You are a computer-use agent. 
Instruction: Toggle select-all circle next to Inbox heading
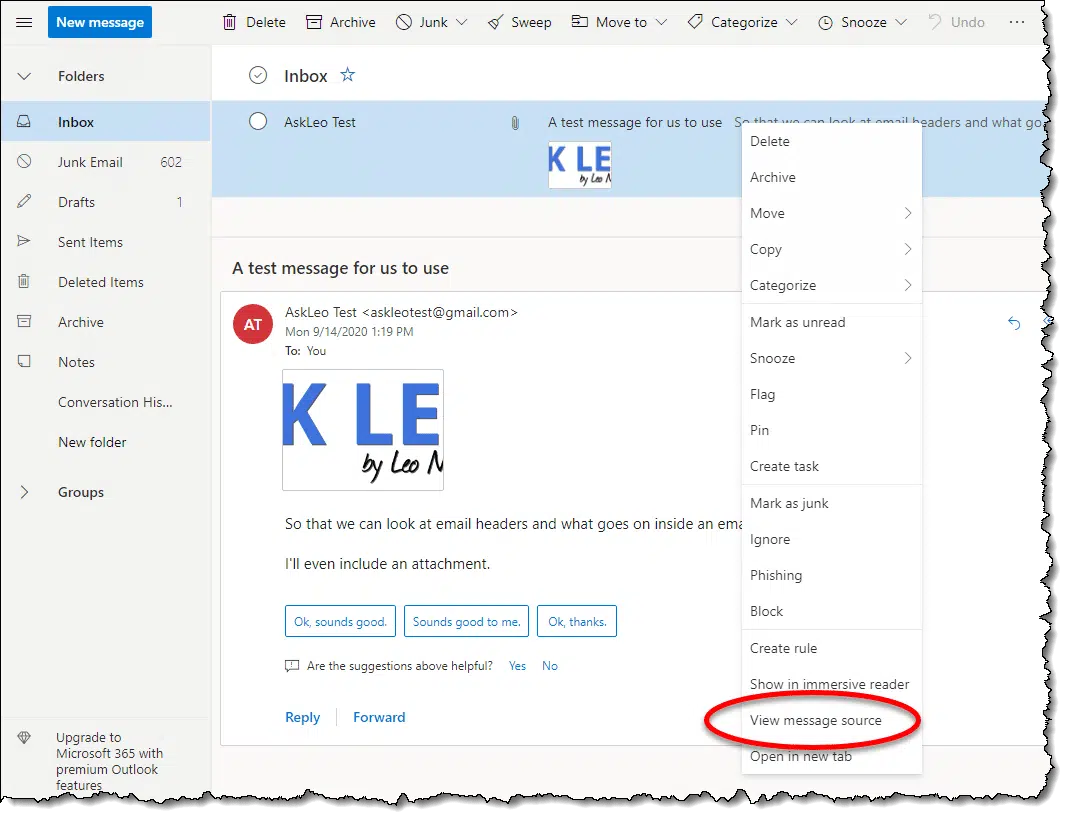coord(258,75)
